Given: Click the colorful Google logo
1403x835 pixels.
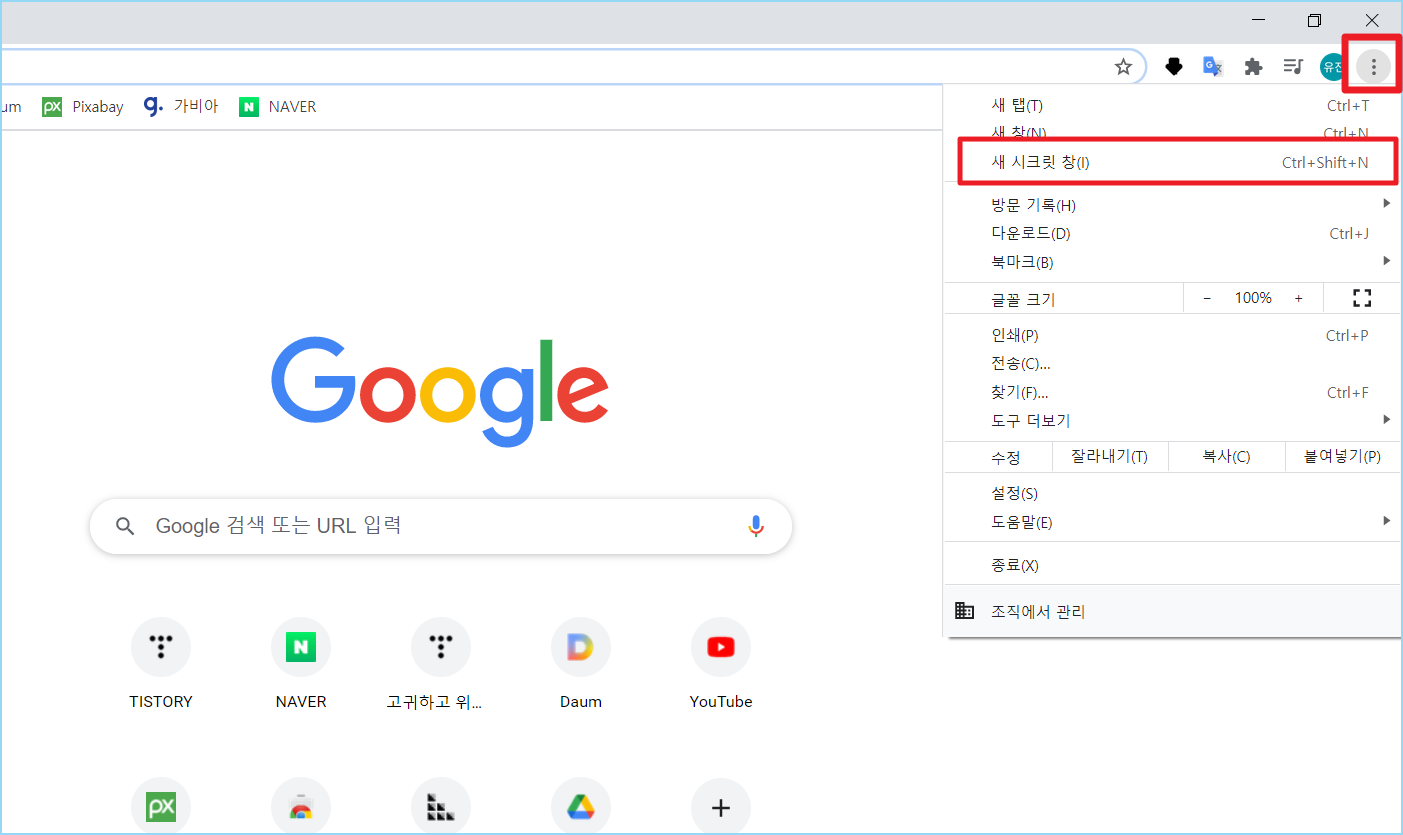Looking at the screenshot, I should pyautogui.click(x=440, y=393).
